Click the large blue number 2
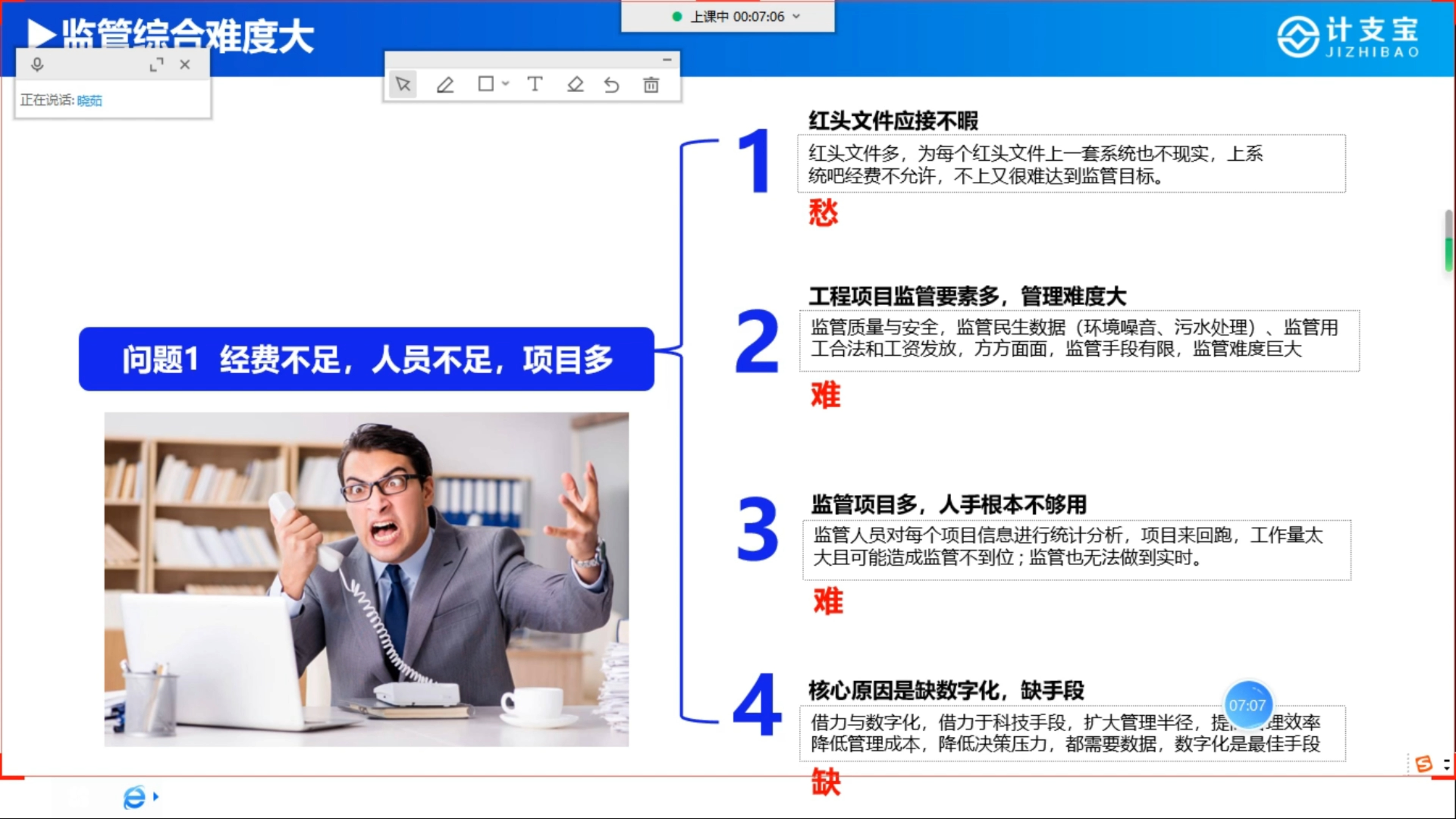Viewport: 1456px width, 819px height. point(757,341)
